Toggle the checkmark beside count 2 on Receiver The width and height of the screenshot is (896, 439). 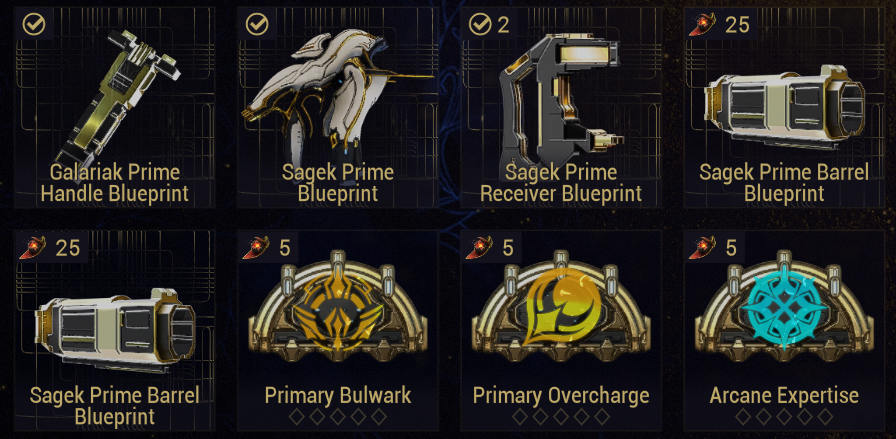(x=480, y=25)
